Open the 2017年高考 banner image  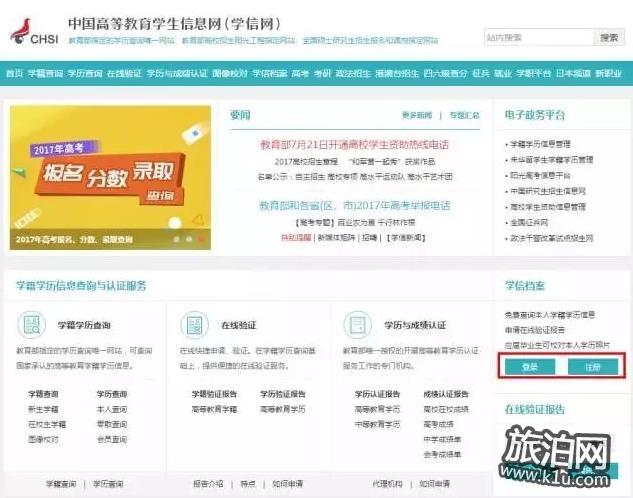click(110, 178)
